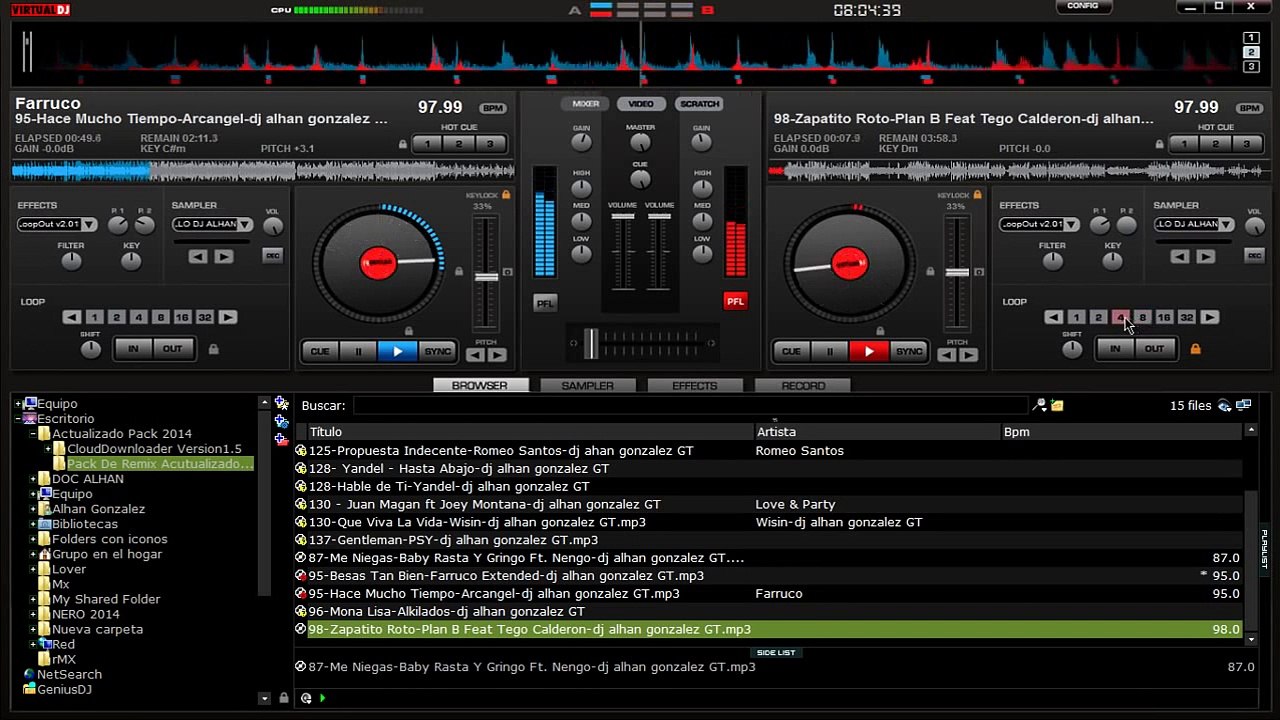Click the right deck BPM button

pos(1249,108)
